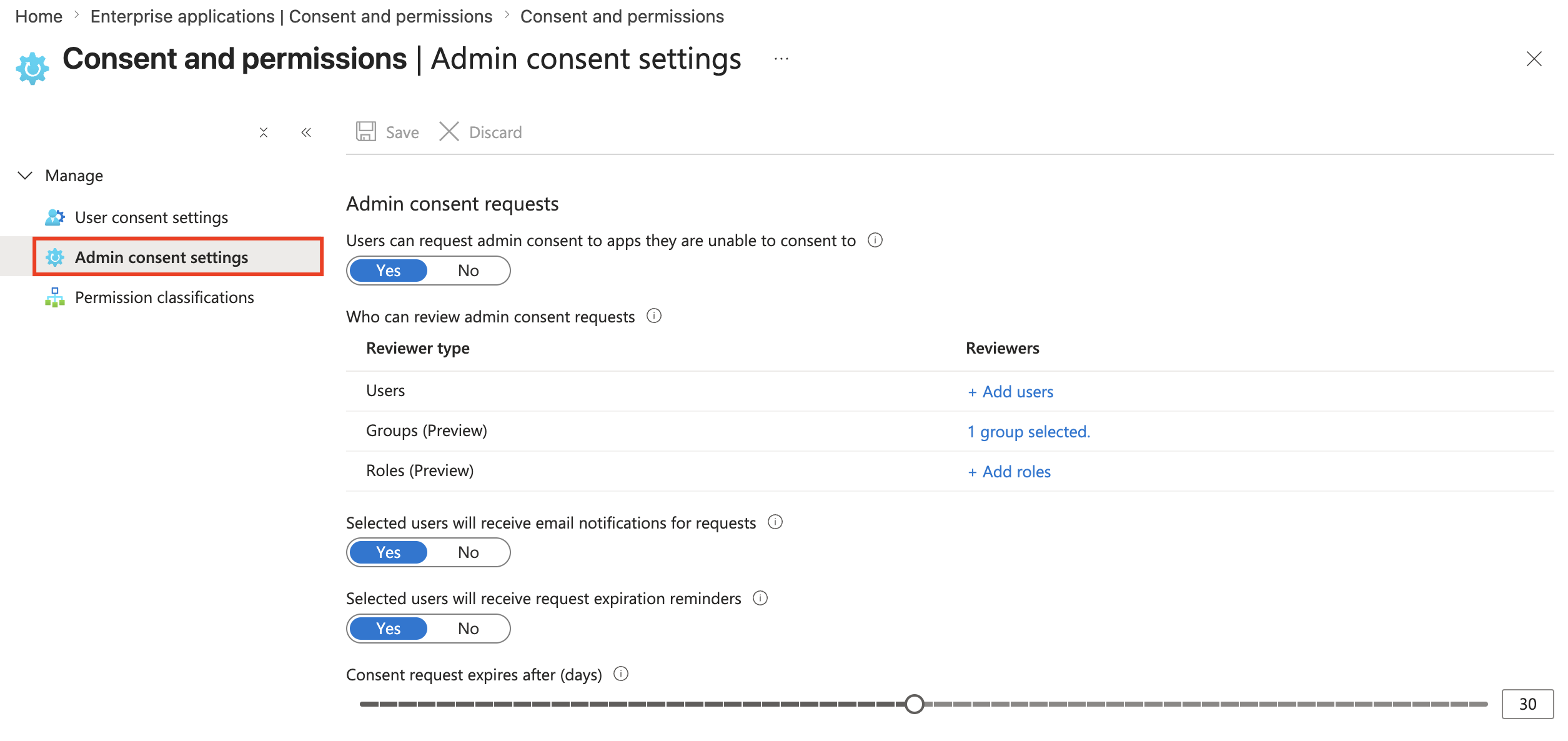
Task: Click info icon beside consent request expires after
Action: [621, 674]
